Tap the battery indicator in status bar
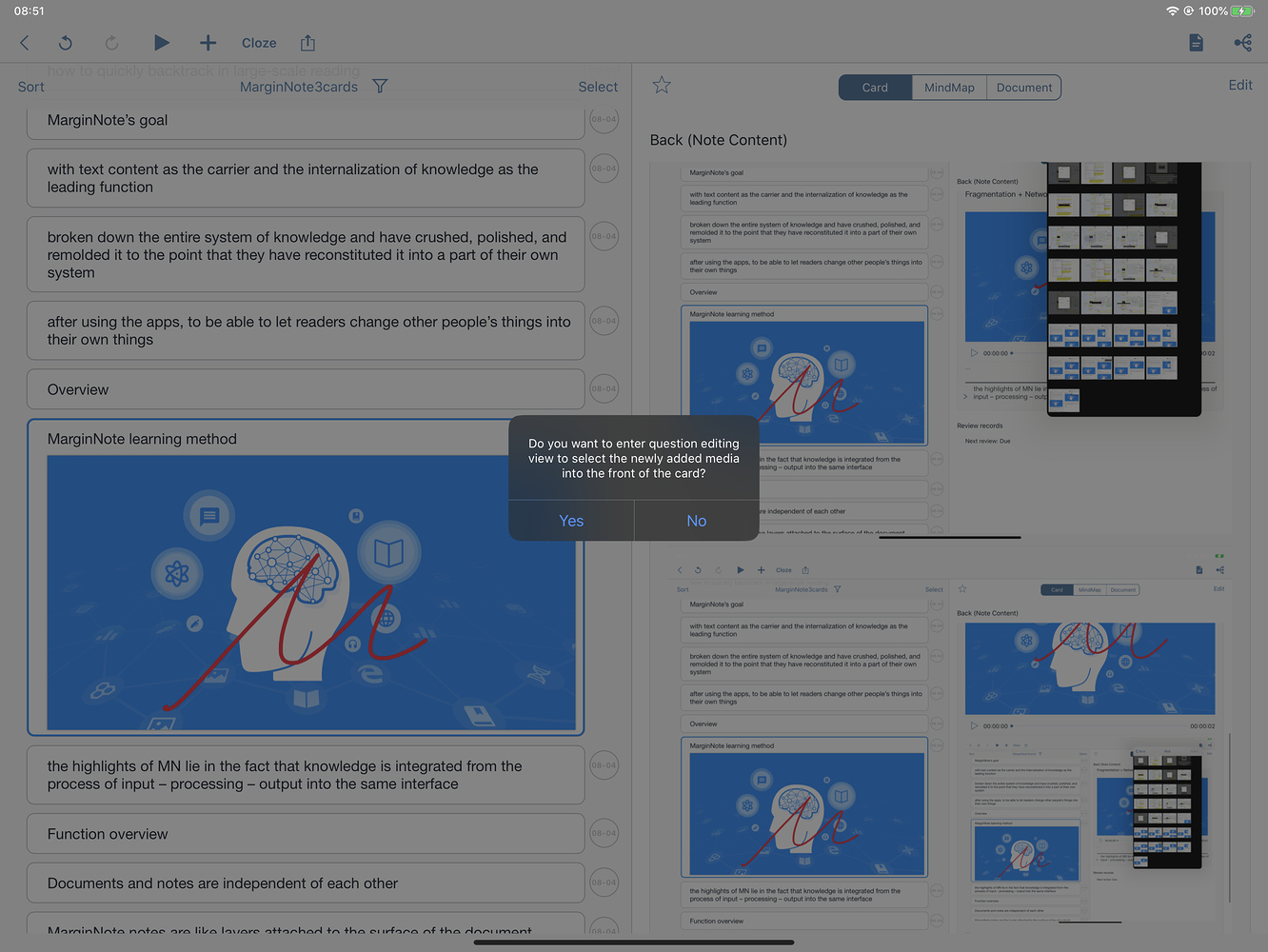 tap(1242, 10)
